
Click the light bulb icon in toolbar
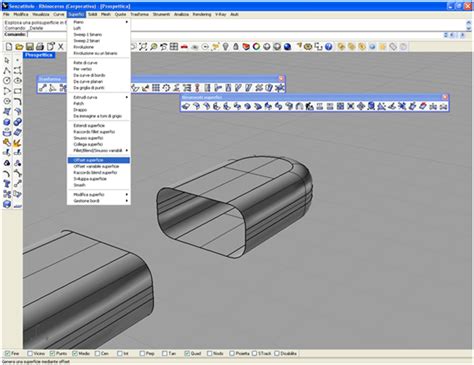pos(226,47)
